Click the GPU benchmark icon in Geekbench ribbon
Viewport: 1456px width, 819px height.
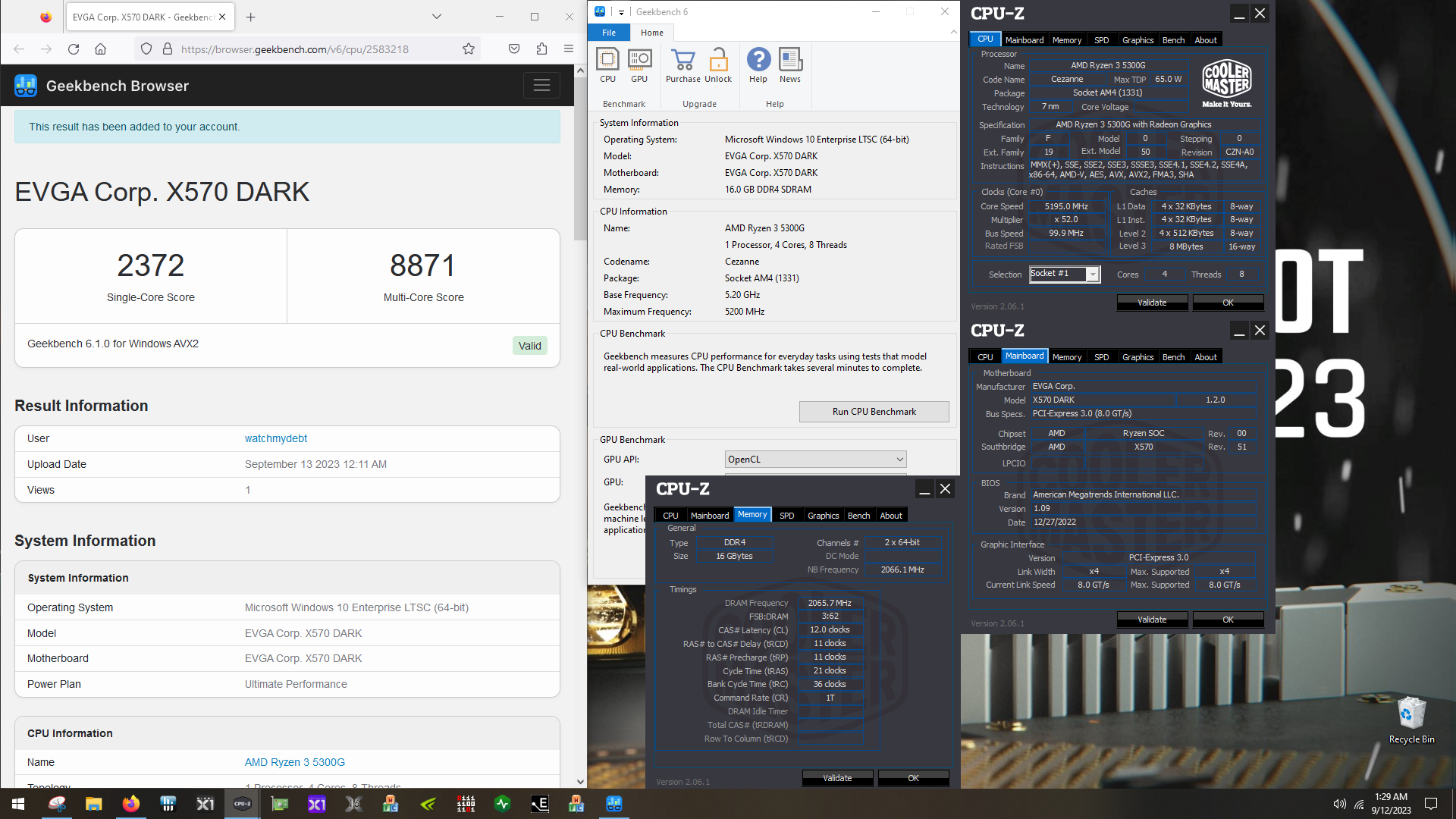(639, 65)
